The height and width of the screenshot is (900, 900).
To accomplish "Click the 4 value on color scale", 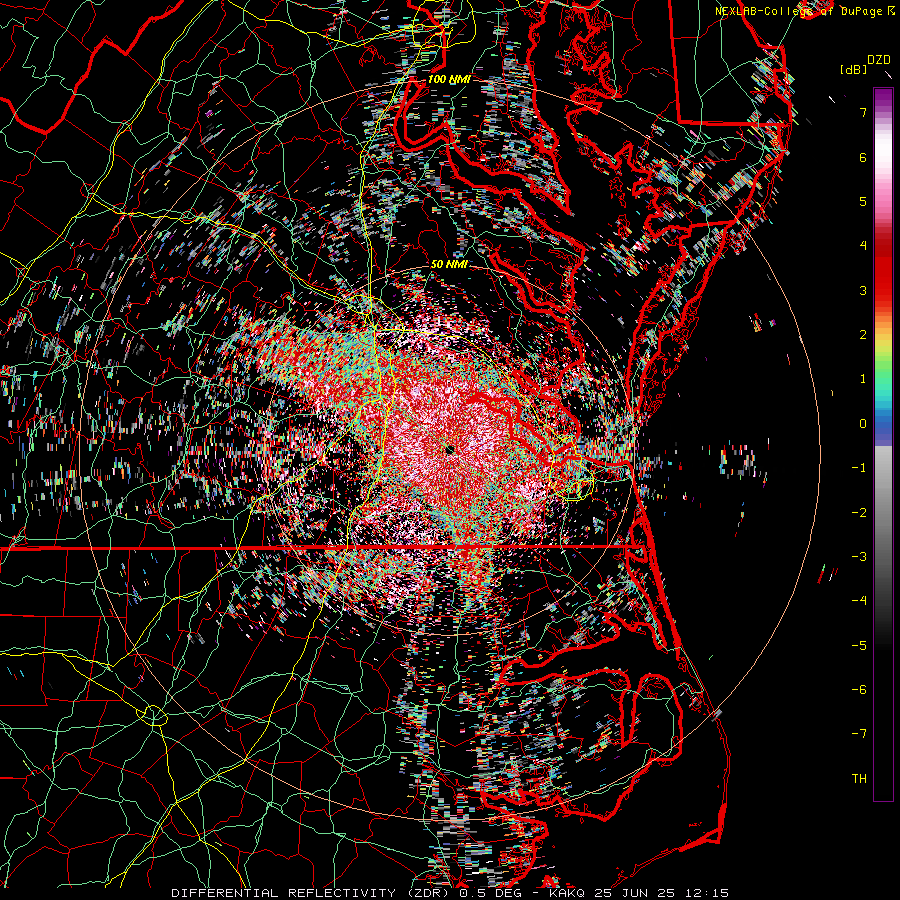I will click(863, 246).
